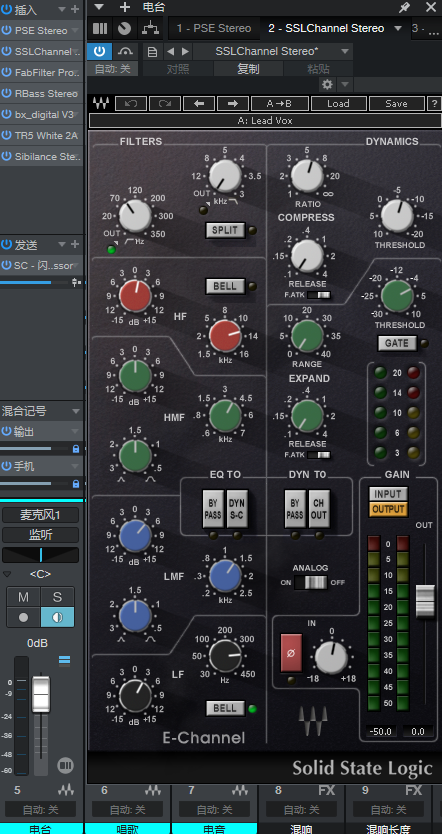Toggle the CH OUT button
442x834 pixels.
click(319, 508)
